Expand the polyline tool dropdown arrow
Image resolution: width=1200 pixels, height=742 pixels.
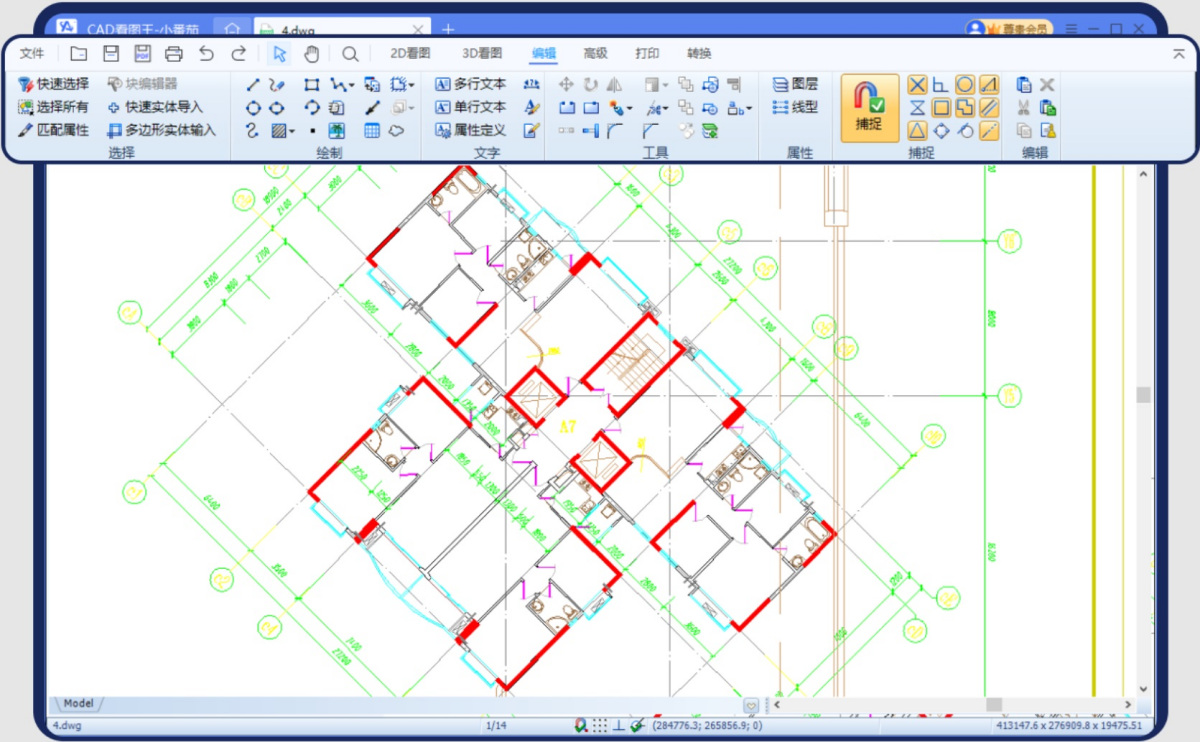point(351,86)
